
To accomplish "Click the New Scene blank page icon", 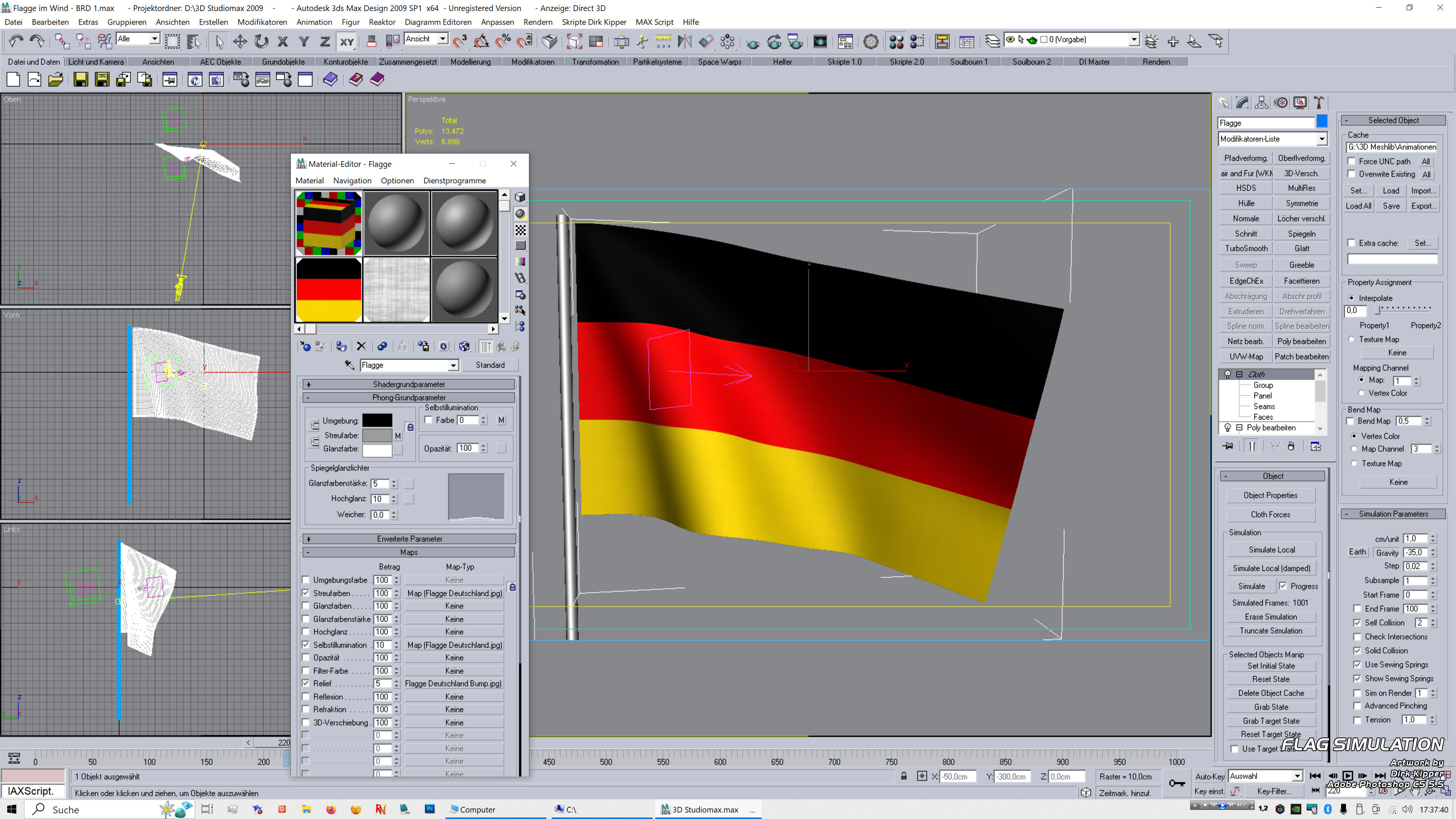I will [13, 80].
